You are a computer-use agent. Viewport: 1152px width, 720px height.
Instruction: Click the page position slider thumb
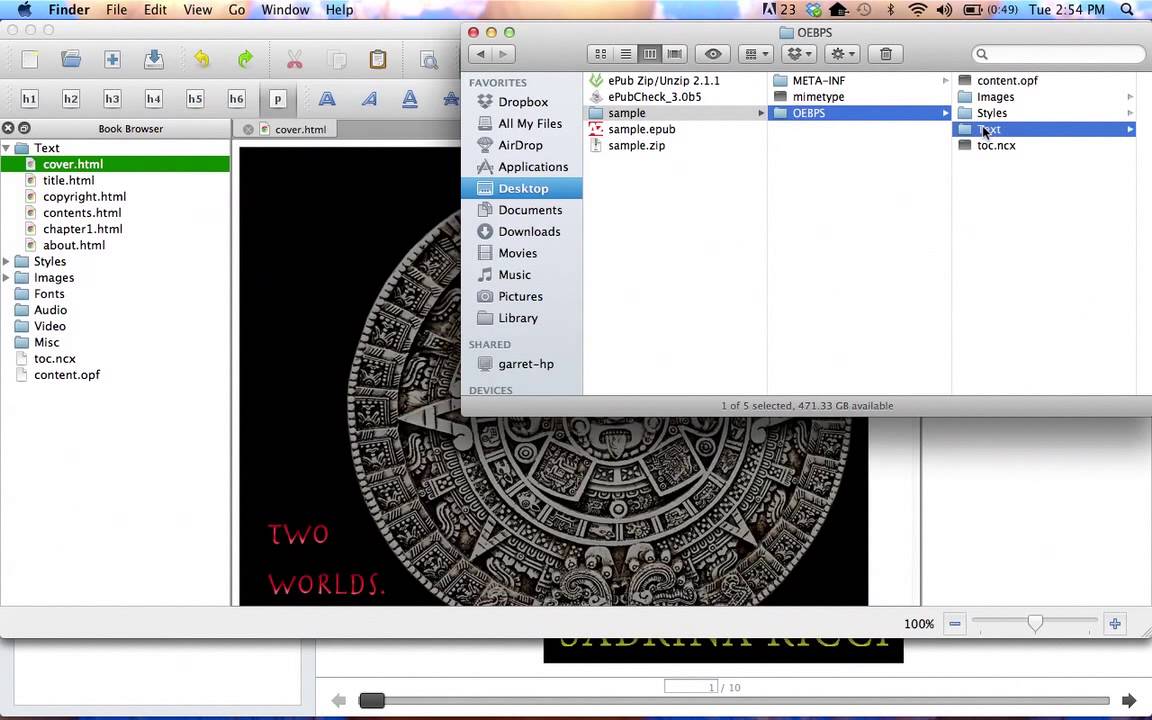coord(372,701)
